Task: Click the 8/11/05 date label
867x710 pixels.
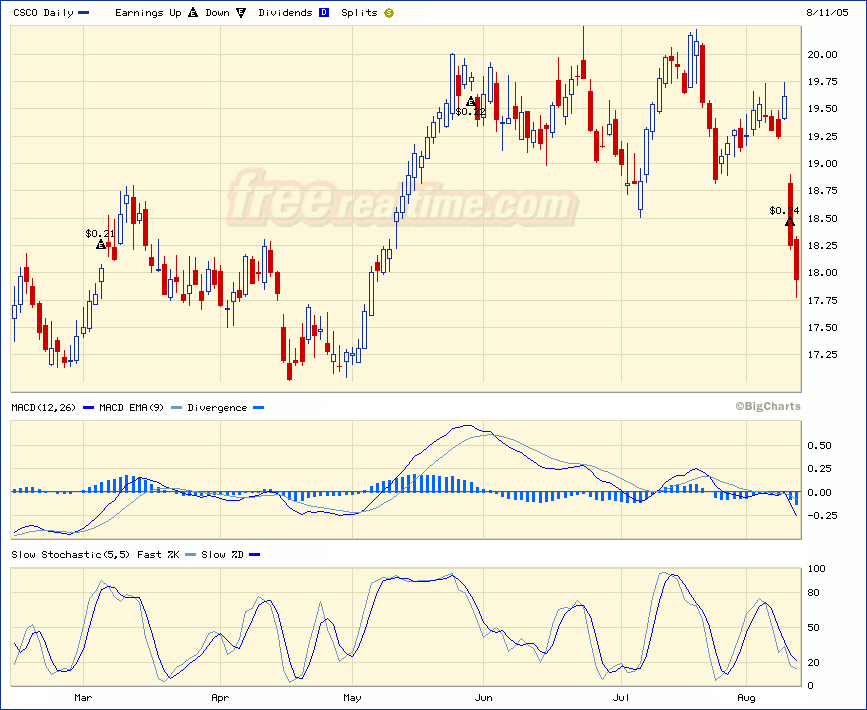Action: pyautogui.click(x=827, y=13)
